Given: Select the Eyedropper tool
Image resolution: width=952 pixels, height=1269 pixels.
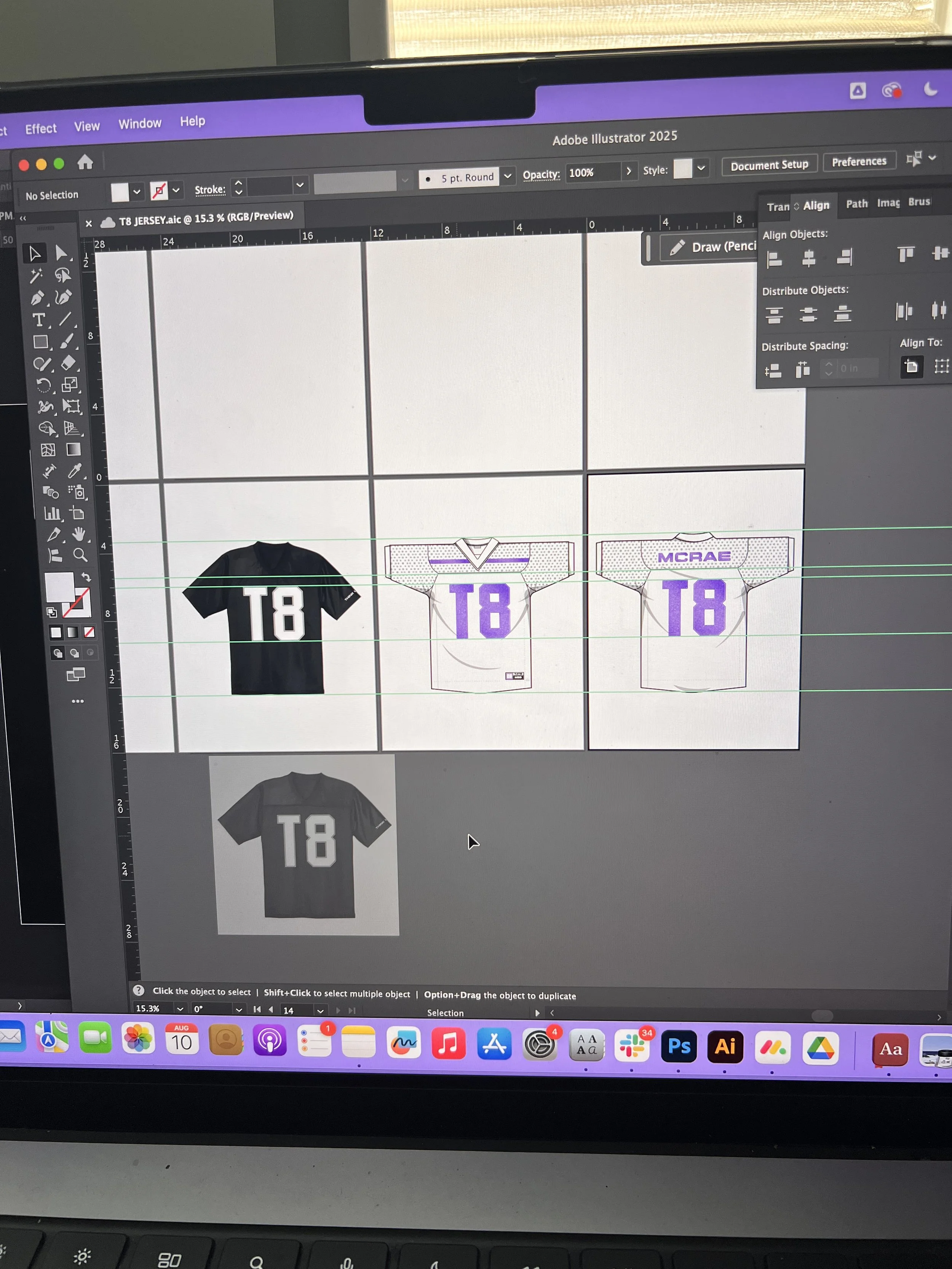Looking at the screenshot, I should [75, 471].
